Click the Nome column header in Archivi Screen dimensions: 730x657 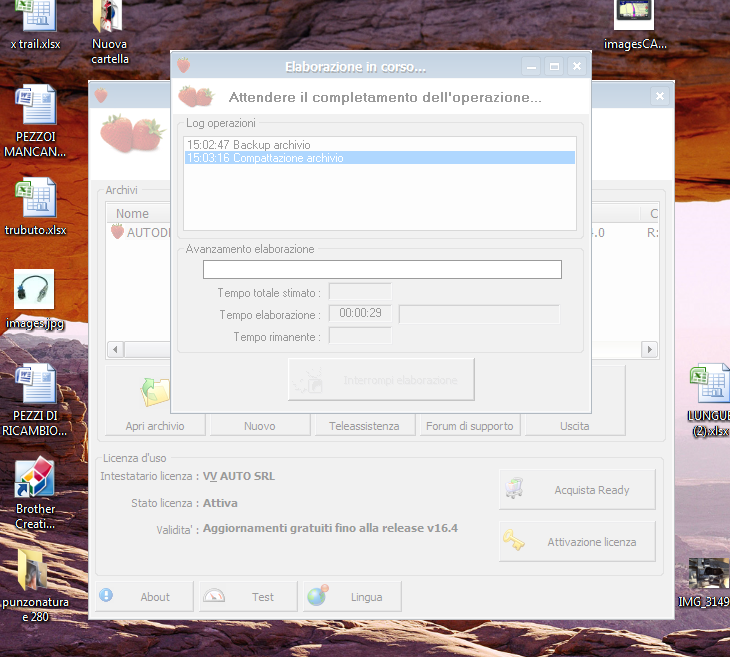[139, 213]
